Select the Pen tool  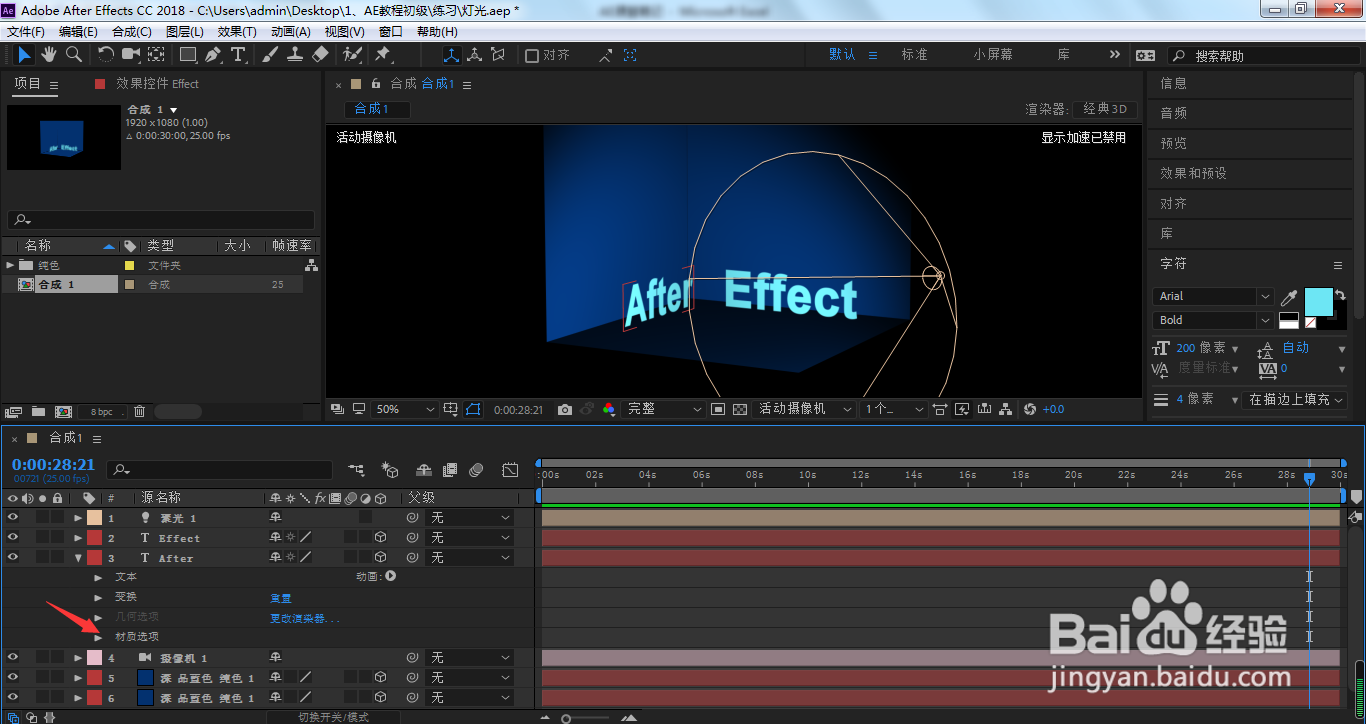tap(213, 55)
